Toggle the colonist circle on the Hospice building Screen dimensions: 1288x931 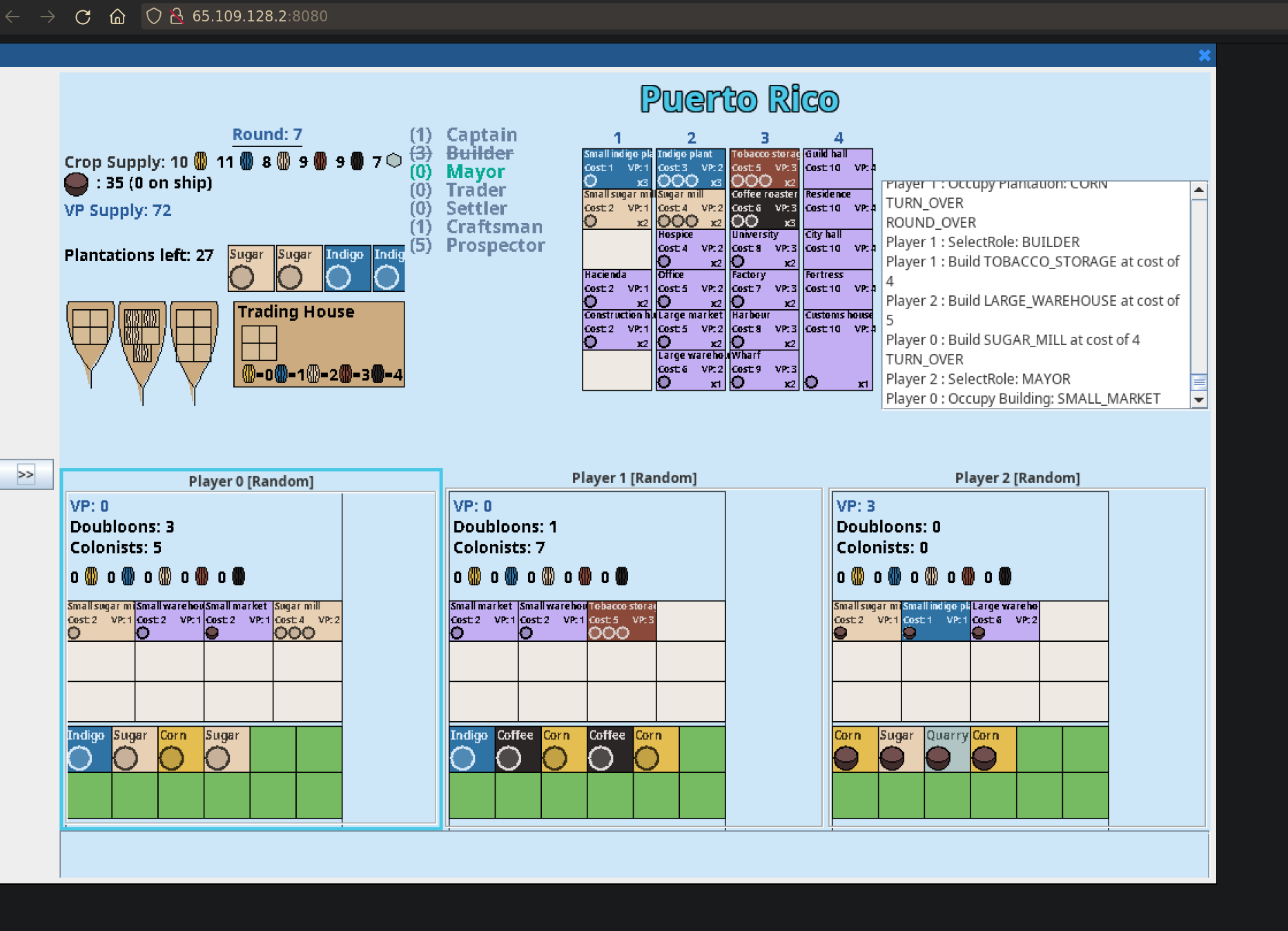click(x=663, y=261)
